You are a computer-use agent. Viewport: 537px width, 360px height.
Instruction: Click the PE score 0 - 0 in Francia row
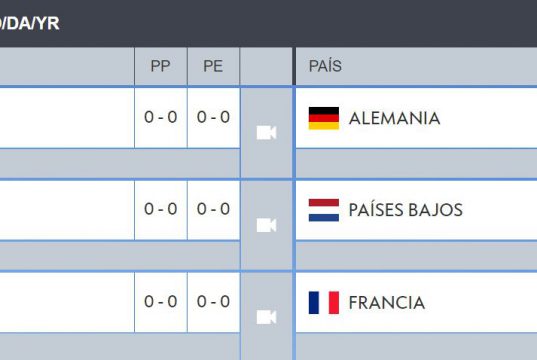tap(213, 301)
